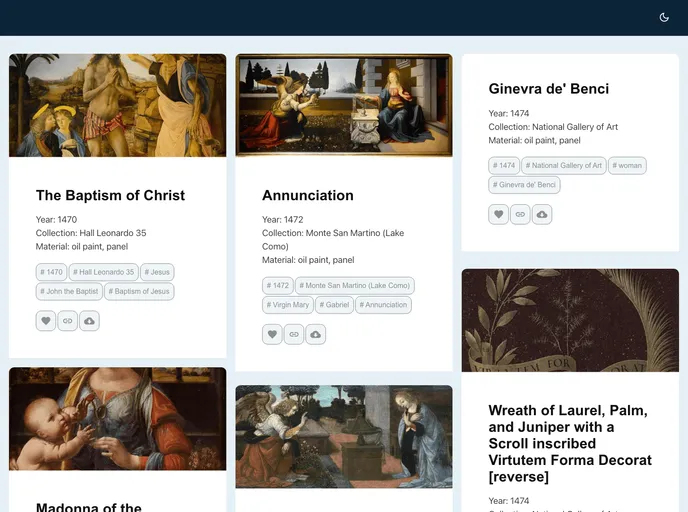Click 'Collection: Hall Leonardo 35' text
The height and width of the screenshot is (512, 688).
coord(91,233)
